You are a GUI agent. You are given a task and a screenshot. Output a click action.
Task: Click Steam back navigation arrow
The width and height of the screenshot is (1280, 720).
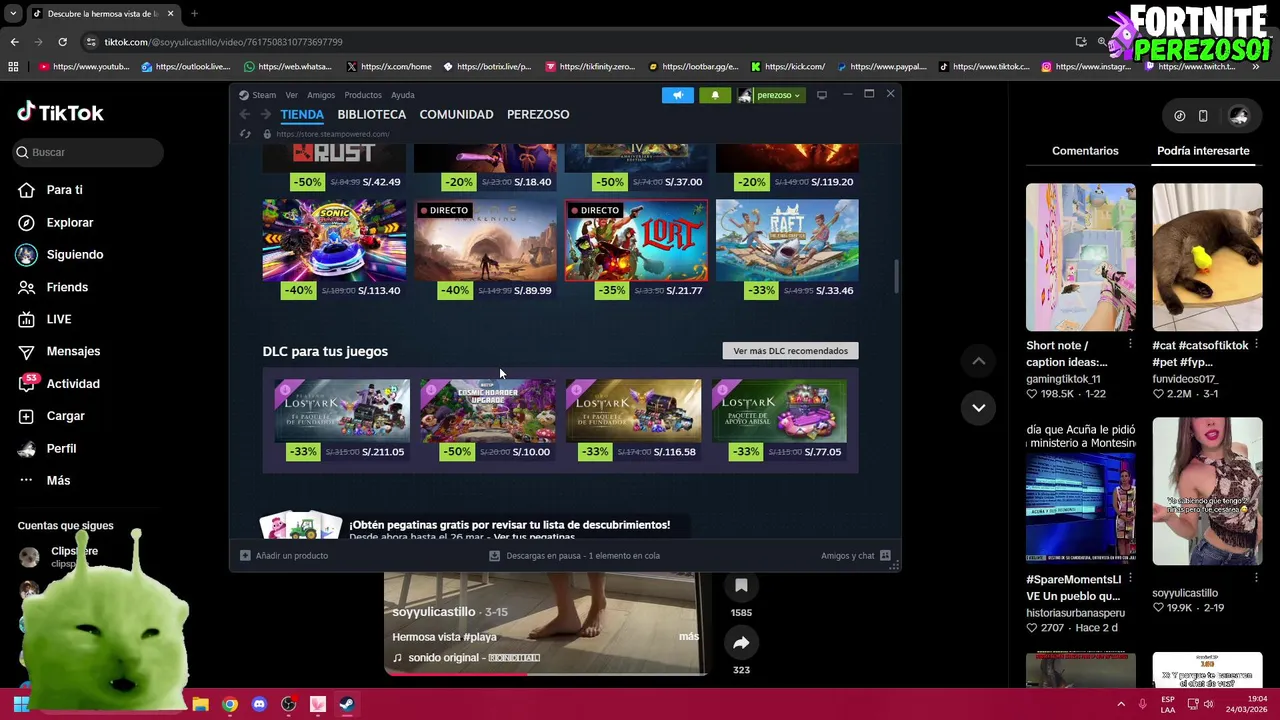245,114
